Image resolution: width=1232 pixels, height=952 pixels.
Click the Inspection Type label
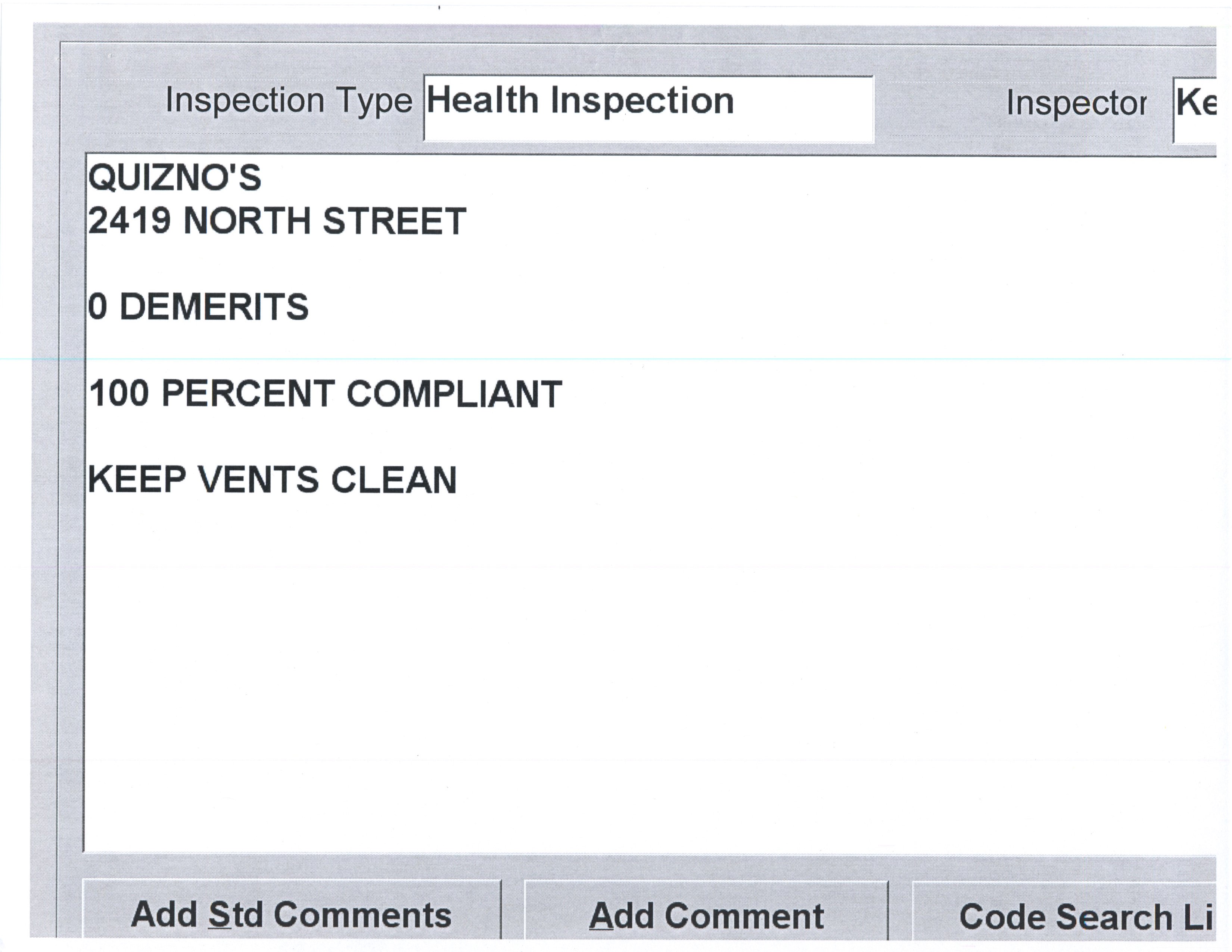pyautogui.click(x=289, y=102)
